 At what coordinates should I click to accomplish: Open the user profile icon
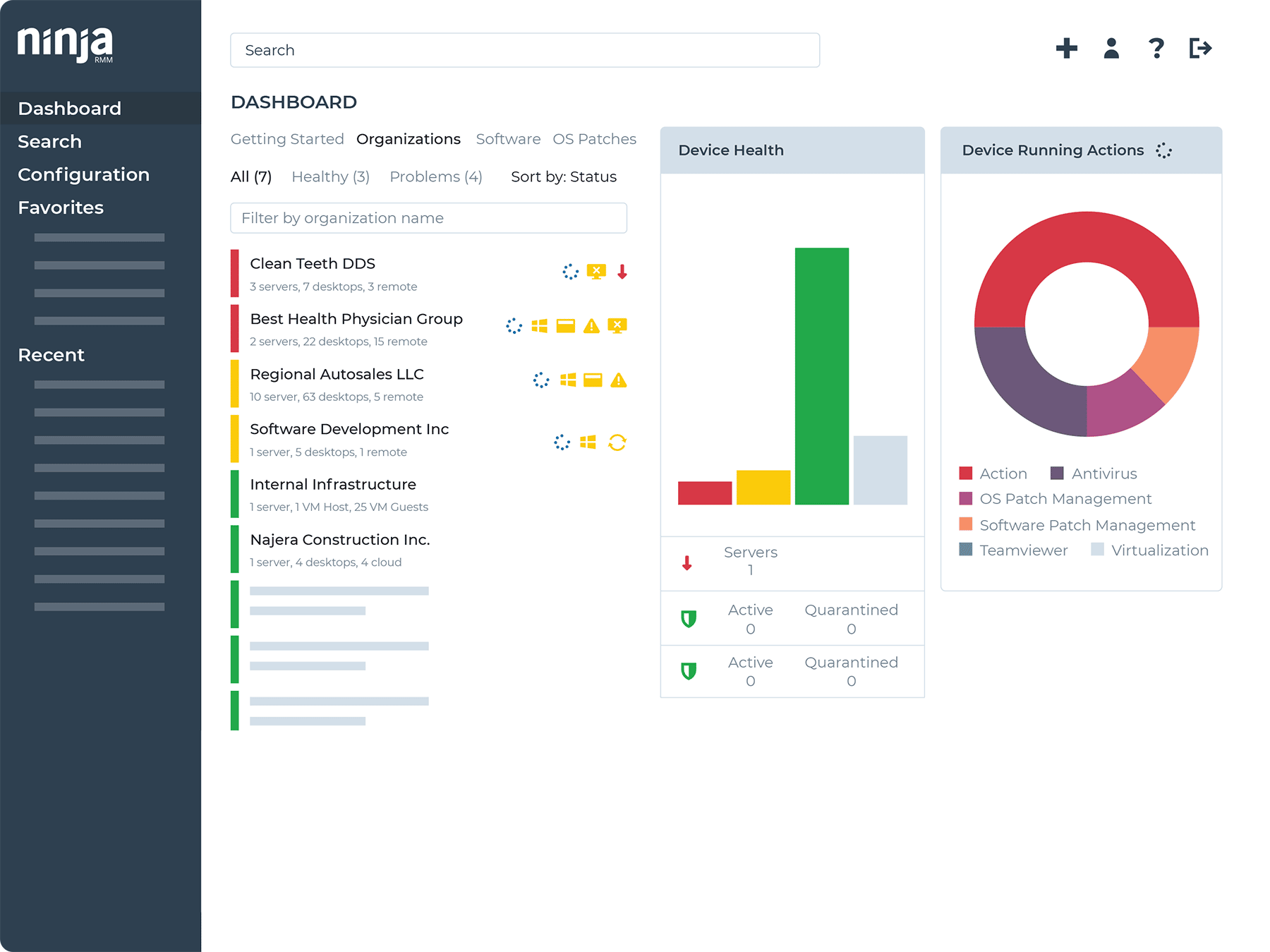pyautogui.click(x=1111, y=49)
